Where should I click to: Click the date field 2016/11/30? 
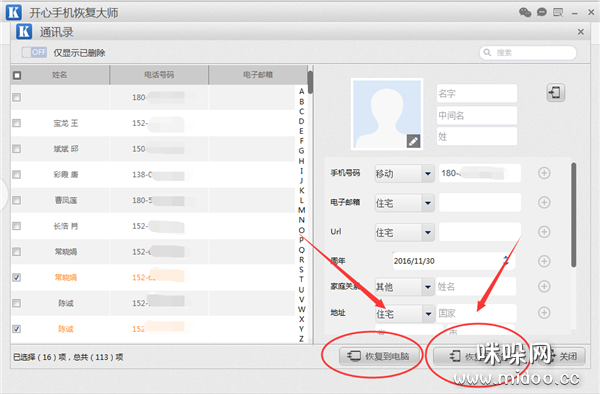pyautogui.click(x=453, y=261)
